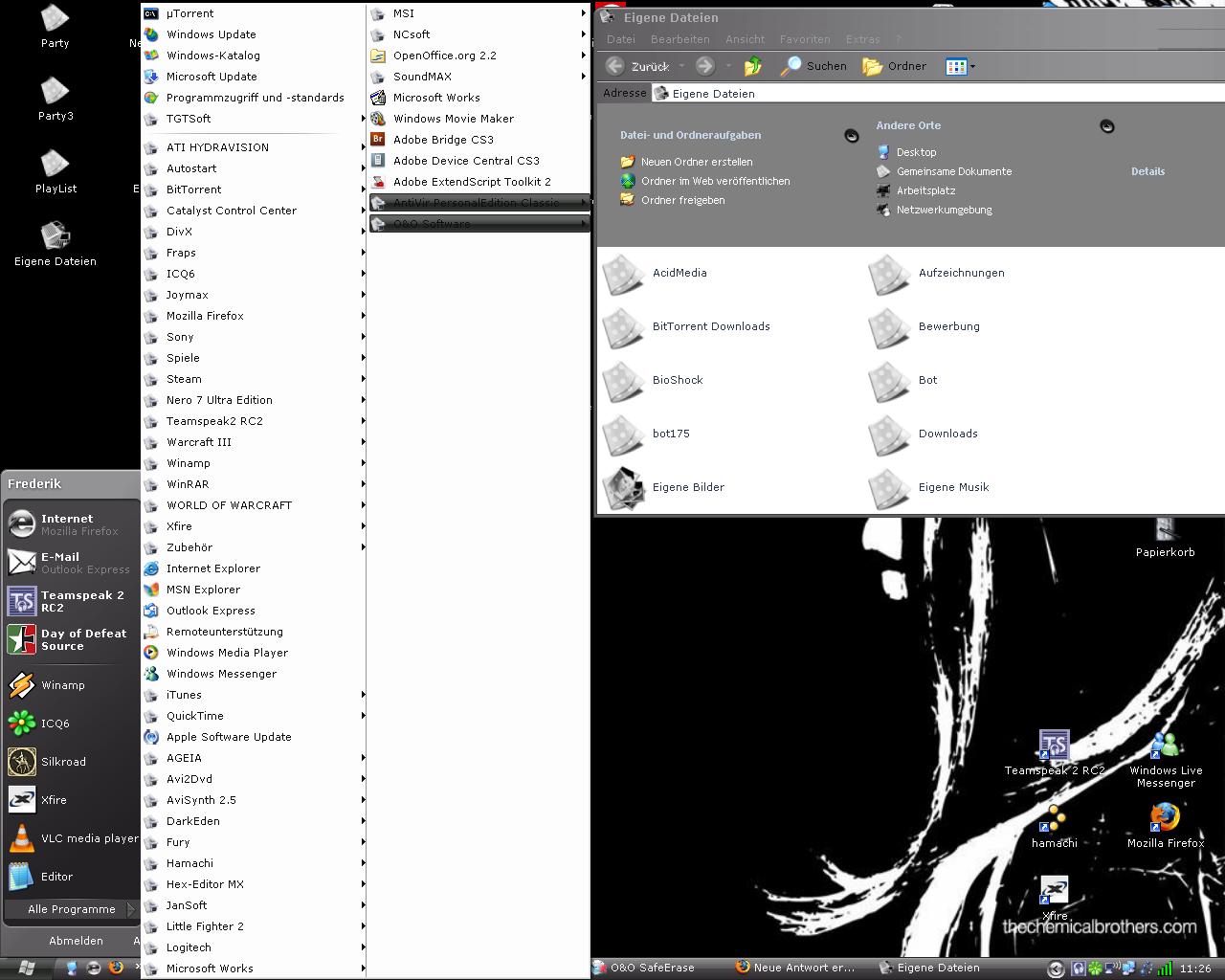Open the hamachi desktop shortcut
The height and width of the screenshot is (980, 1225).
1054,824
